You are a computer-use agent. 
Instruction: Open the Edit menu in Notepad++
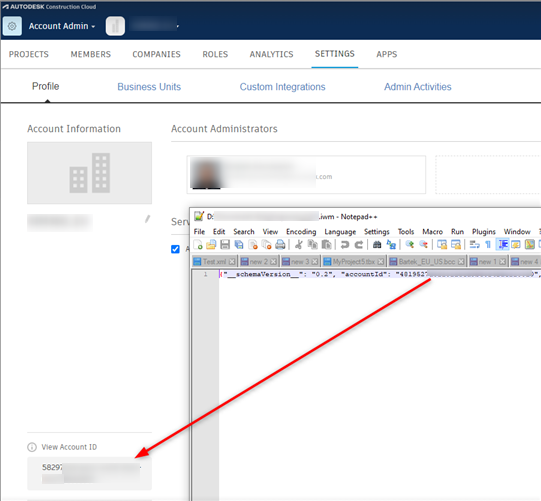point(219,232)
